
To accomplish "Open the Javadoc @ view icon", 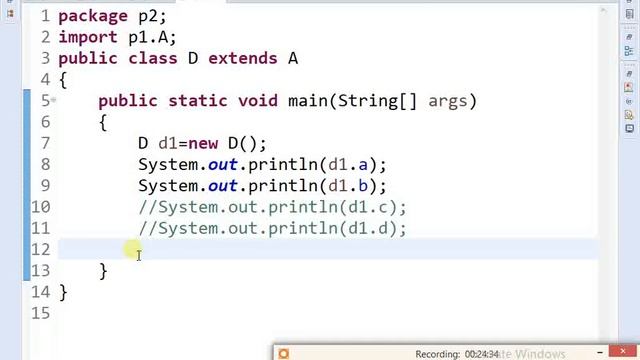I will point(629,101).
